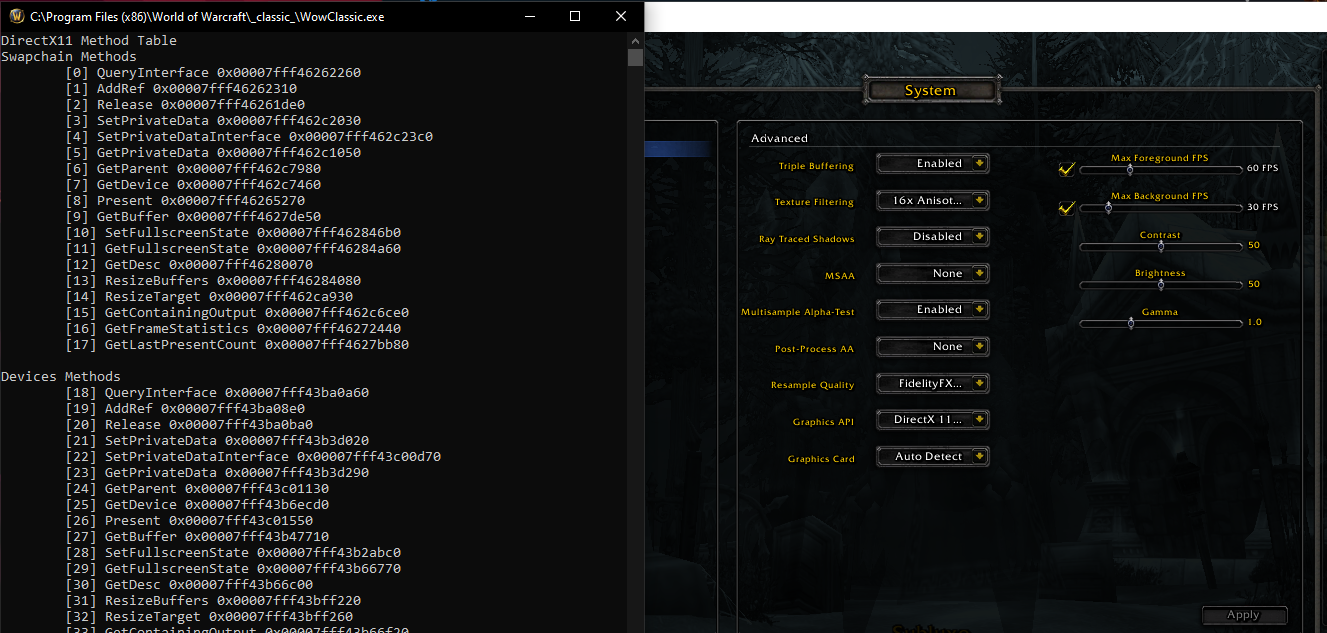1327x633 pixels.
Task: Click the console vertical scrollbar thumb
Action: 635,57
